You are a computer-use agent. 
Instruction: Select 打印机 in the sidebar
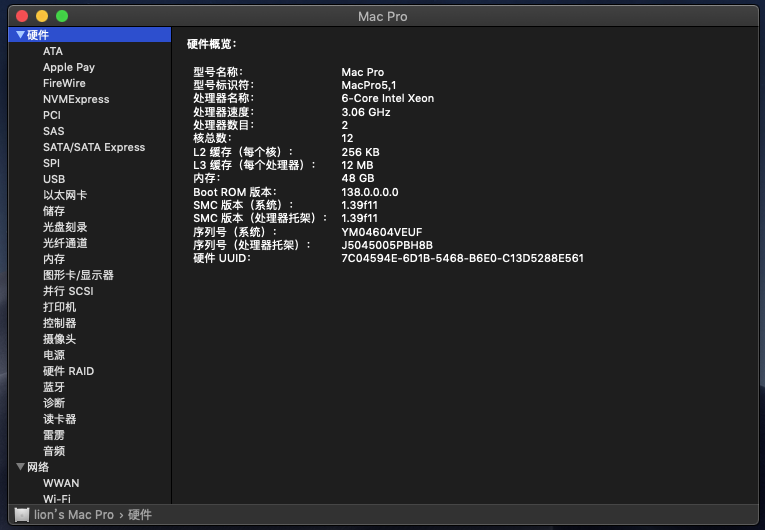pos(60,307)
